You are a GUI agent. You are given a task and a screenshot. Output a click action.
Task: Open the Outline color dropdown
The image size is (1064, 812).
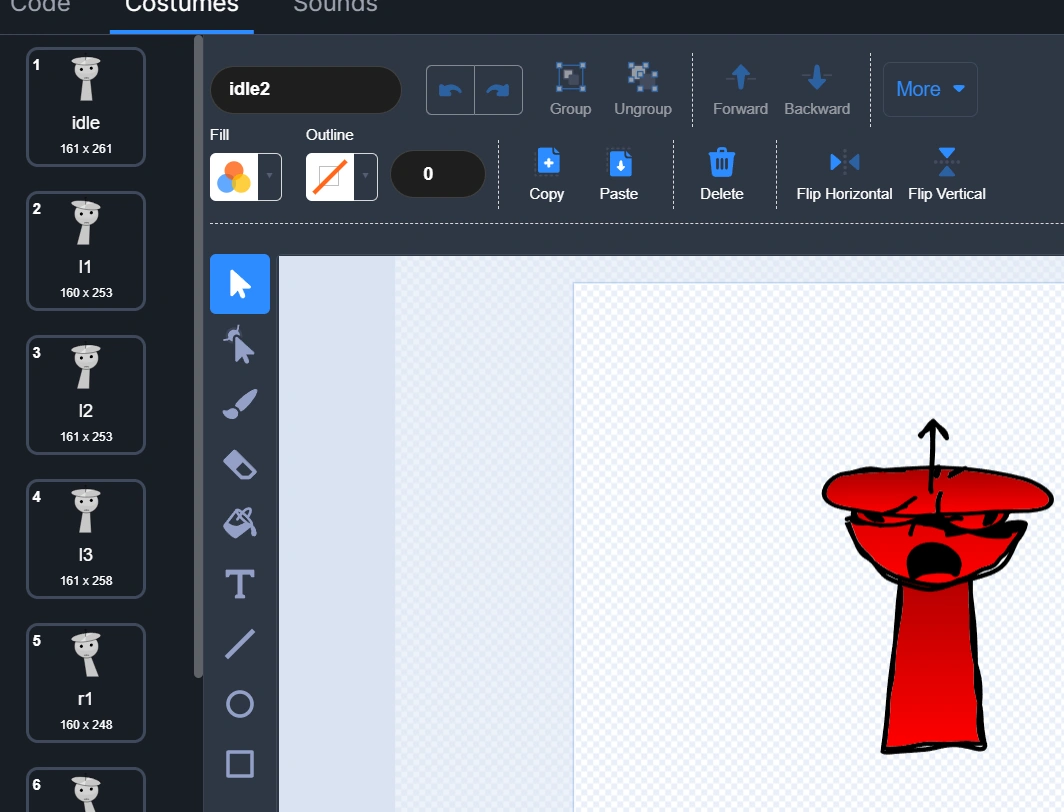click(341, 177)
